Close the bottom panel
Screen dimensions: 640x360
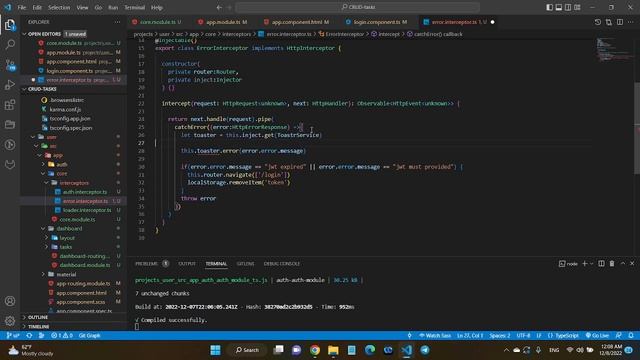pos(632,264)
